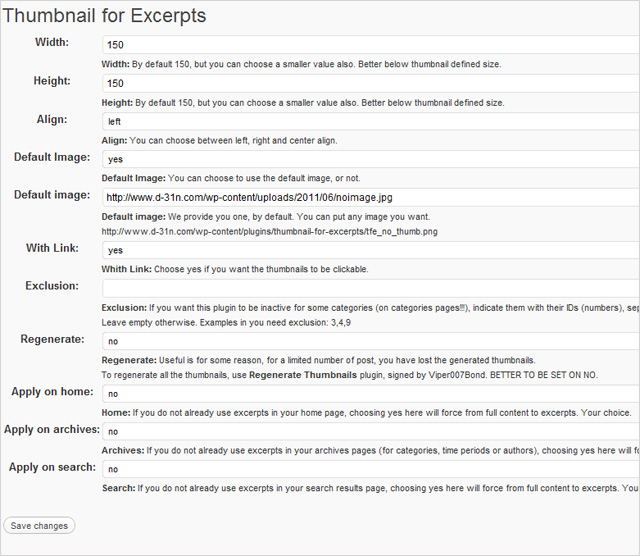Screen dimensions: 640x556
Task: Click the Apply on archives label
Action: click(51, 429)
